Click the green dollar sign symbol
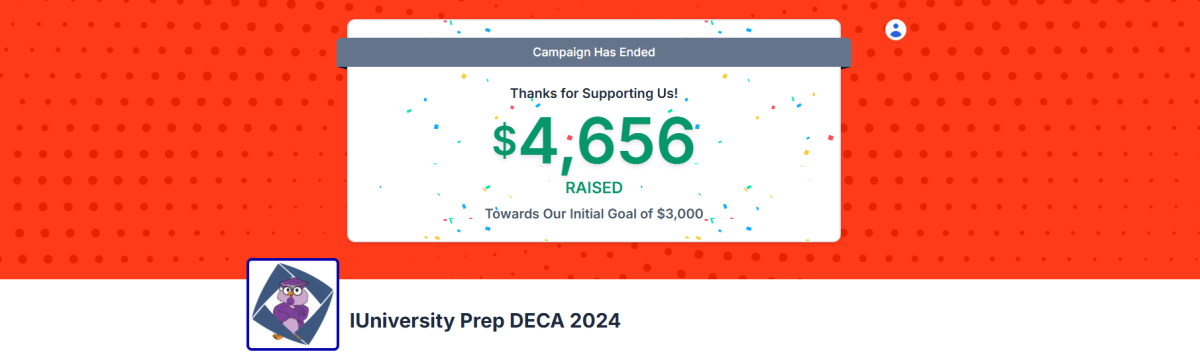 tap(504, 141)
